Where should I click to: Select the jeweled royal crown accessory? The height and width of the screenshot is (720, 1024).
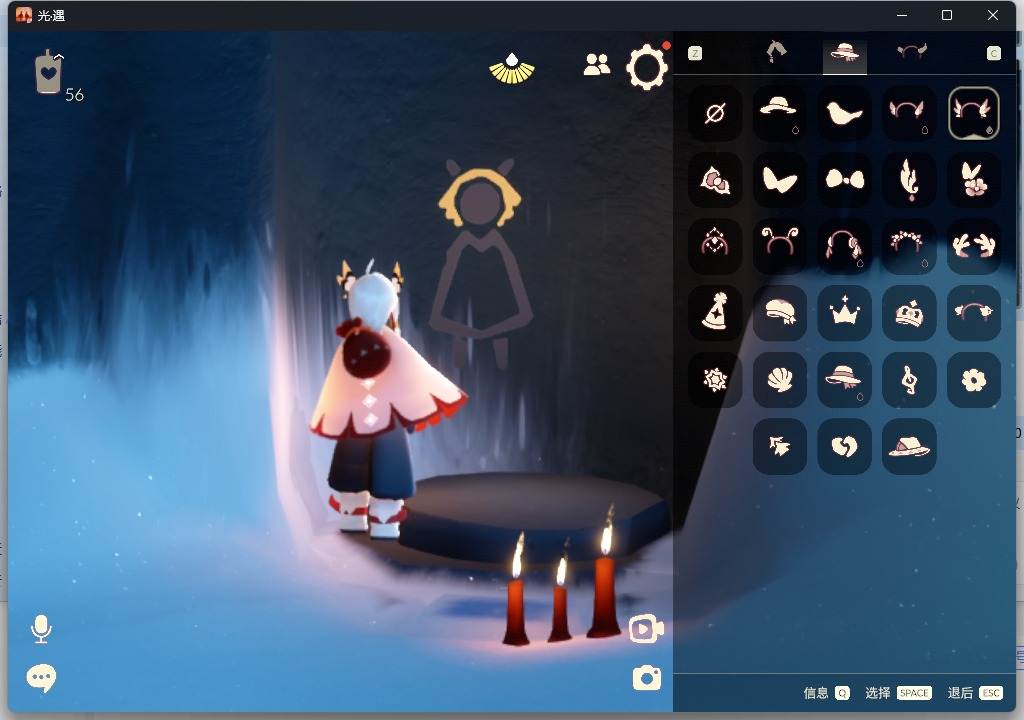(x=908, y=313)
